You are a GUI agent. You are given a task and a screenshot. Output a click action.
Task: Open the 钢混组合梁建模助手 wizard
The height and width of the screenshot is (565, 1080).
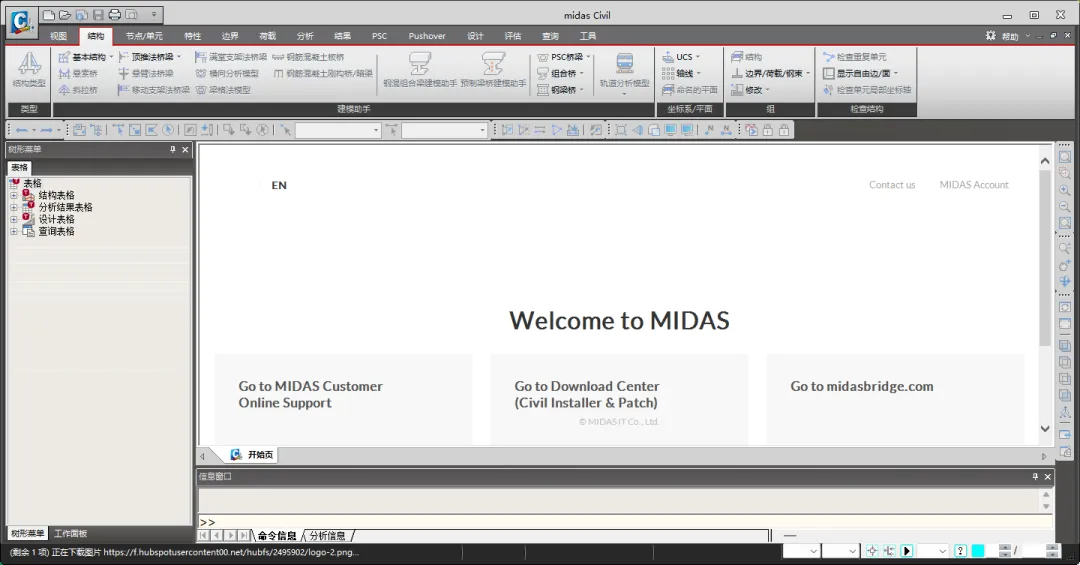pos(420,70)
